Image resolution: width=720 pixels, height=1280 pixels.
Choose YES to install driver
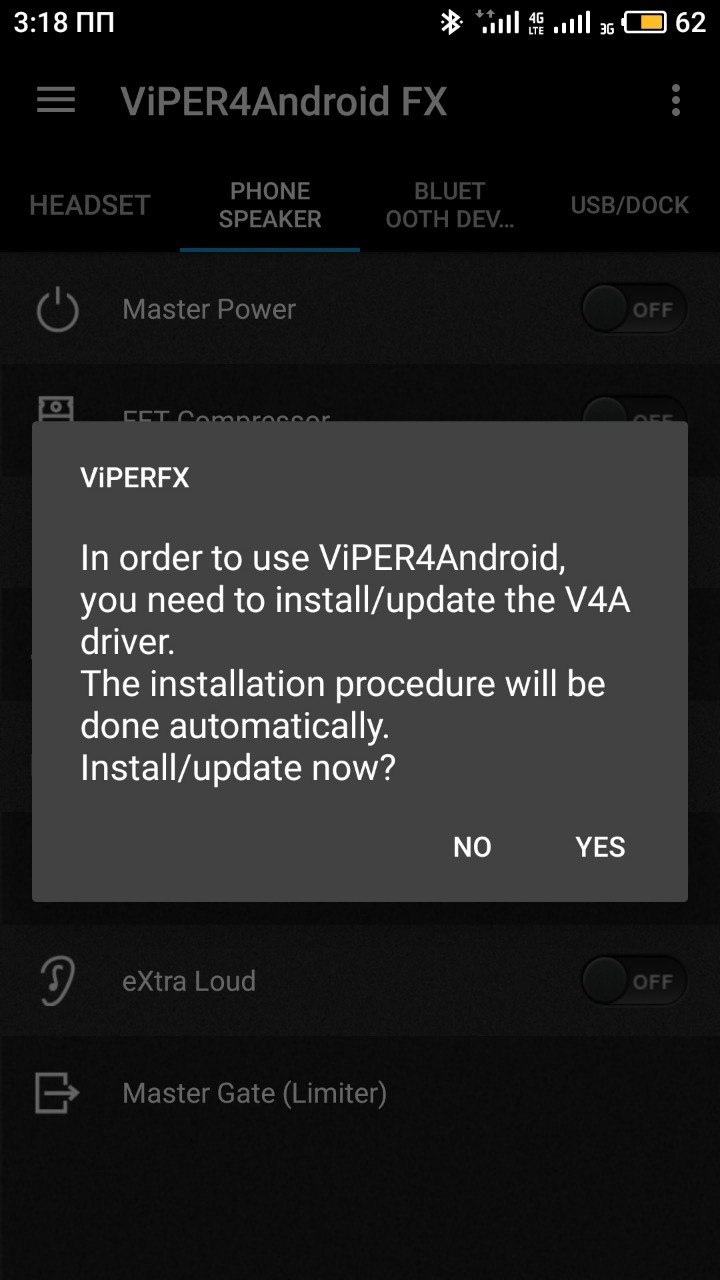click(600, 847)
